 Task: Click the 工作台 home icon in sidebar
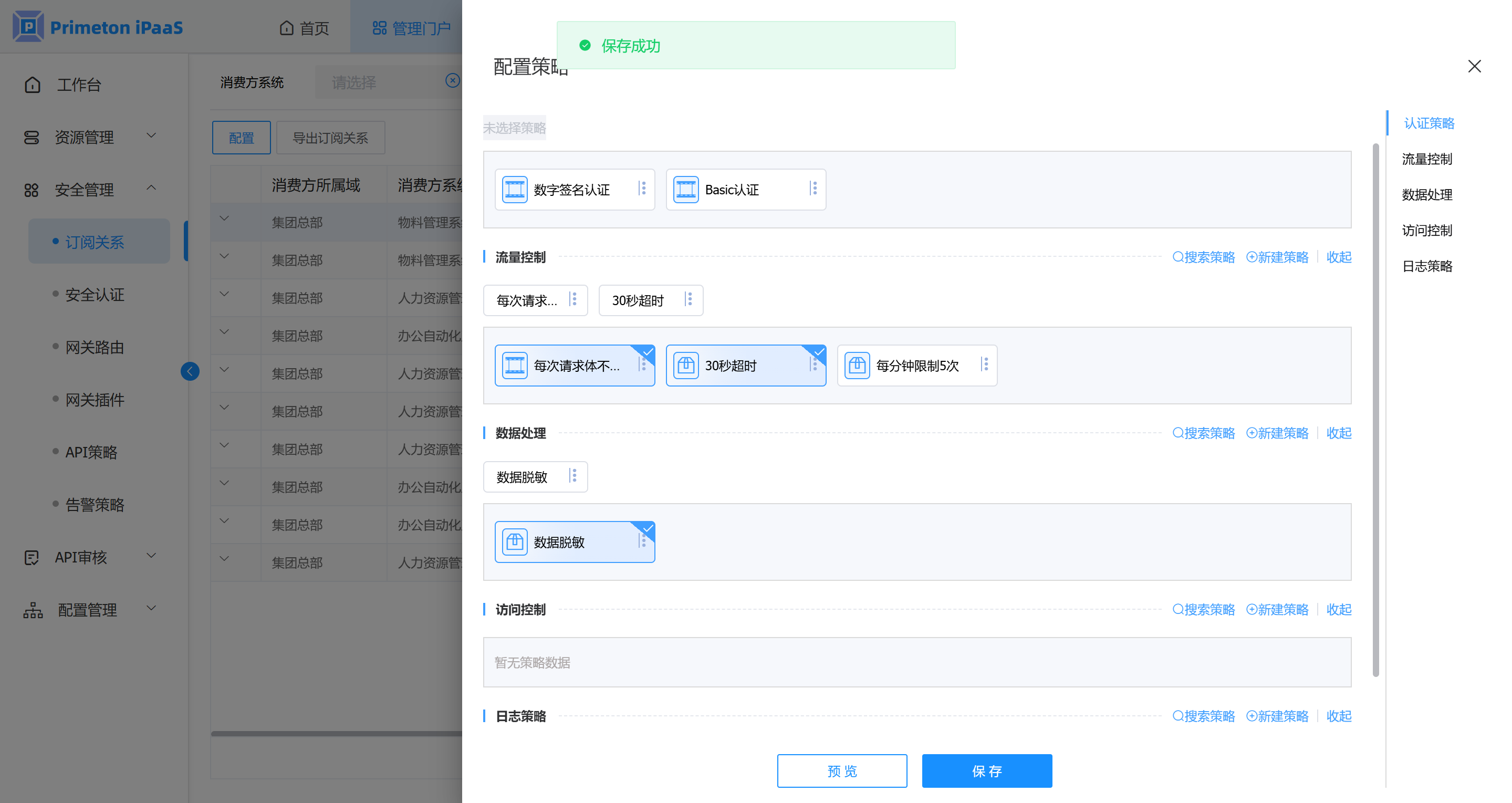point(33,85)
